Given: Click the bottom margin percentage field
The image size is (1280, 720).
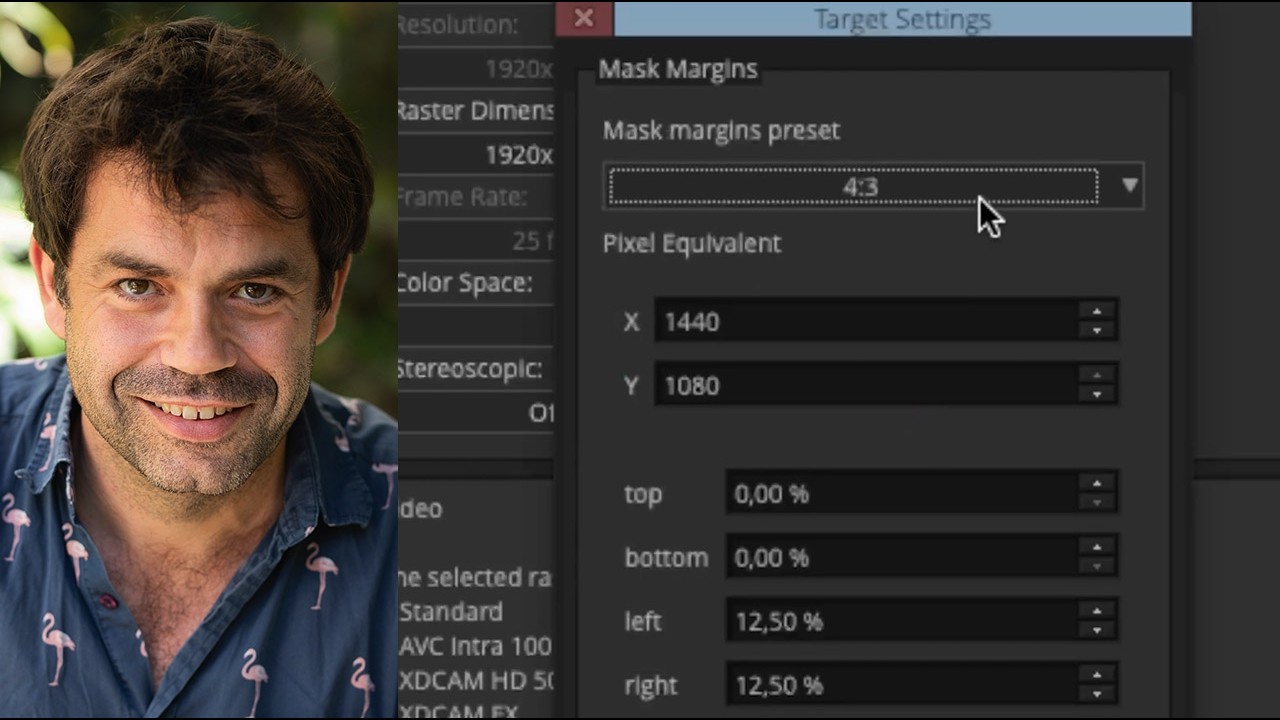Looking at the screenshot, I should pyautogui.click(x=902, y=557).
